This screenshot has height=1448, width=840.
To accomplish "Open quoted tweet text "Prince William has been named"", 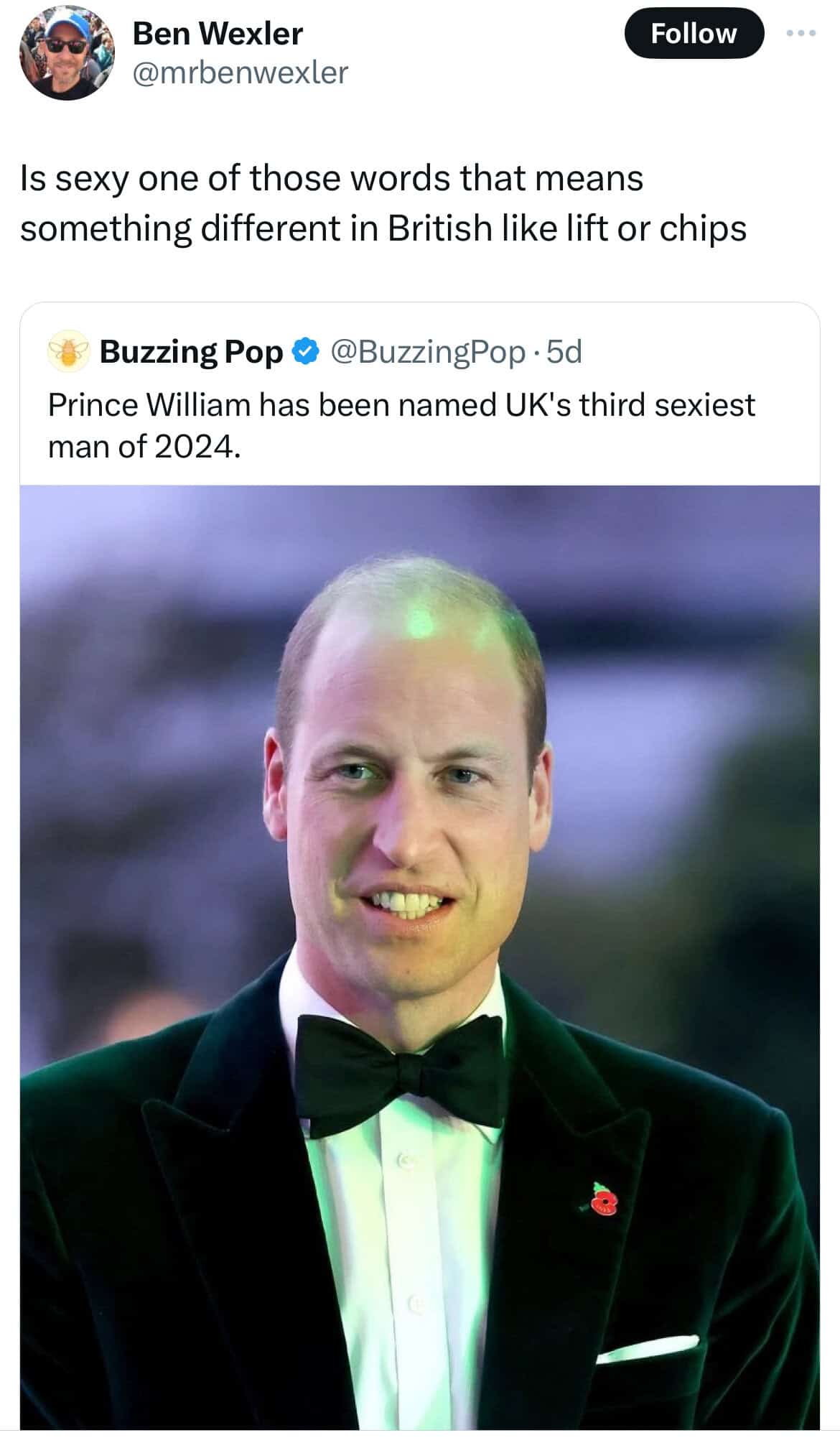I will tap(401, 426).
